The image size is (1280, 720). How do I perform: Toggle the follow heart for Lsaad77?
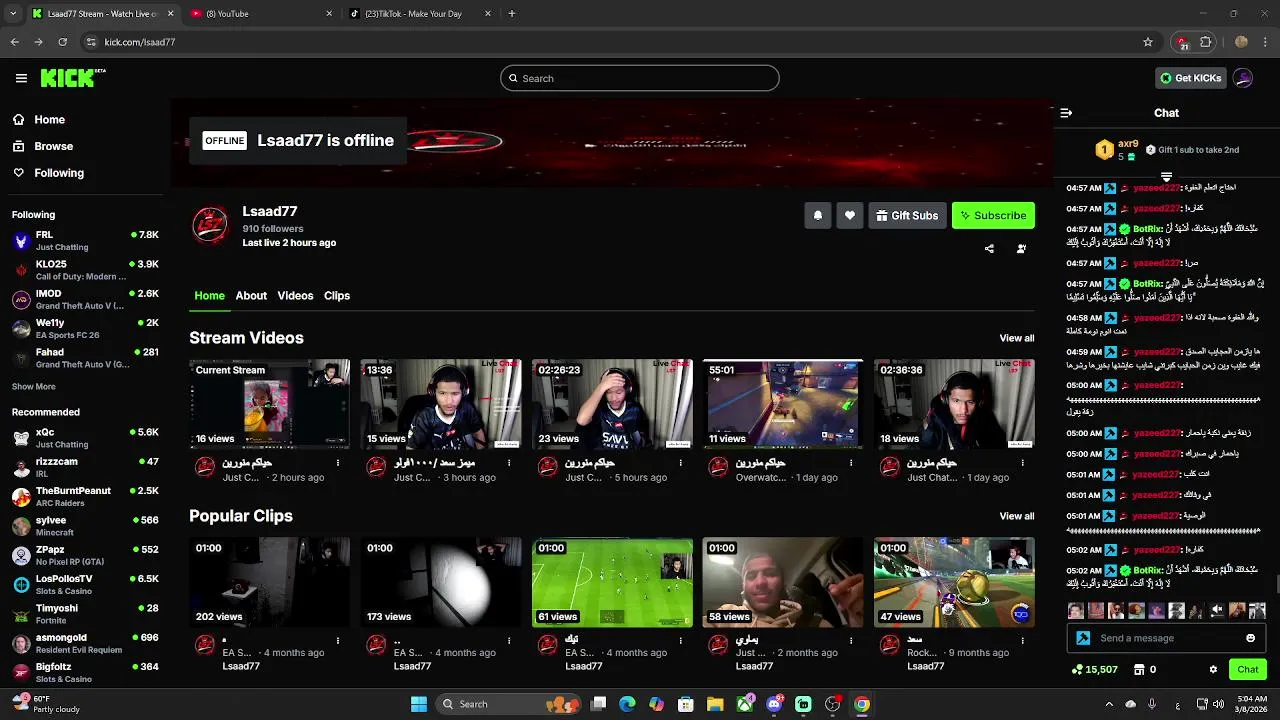[x=850, y=215]
